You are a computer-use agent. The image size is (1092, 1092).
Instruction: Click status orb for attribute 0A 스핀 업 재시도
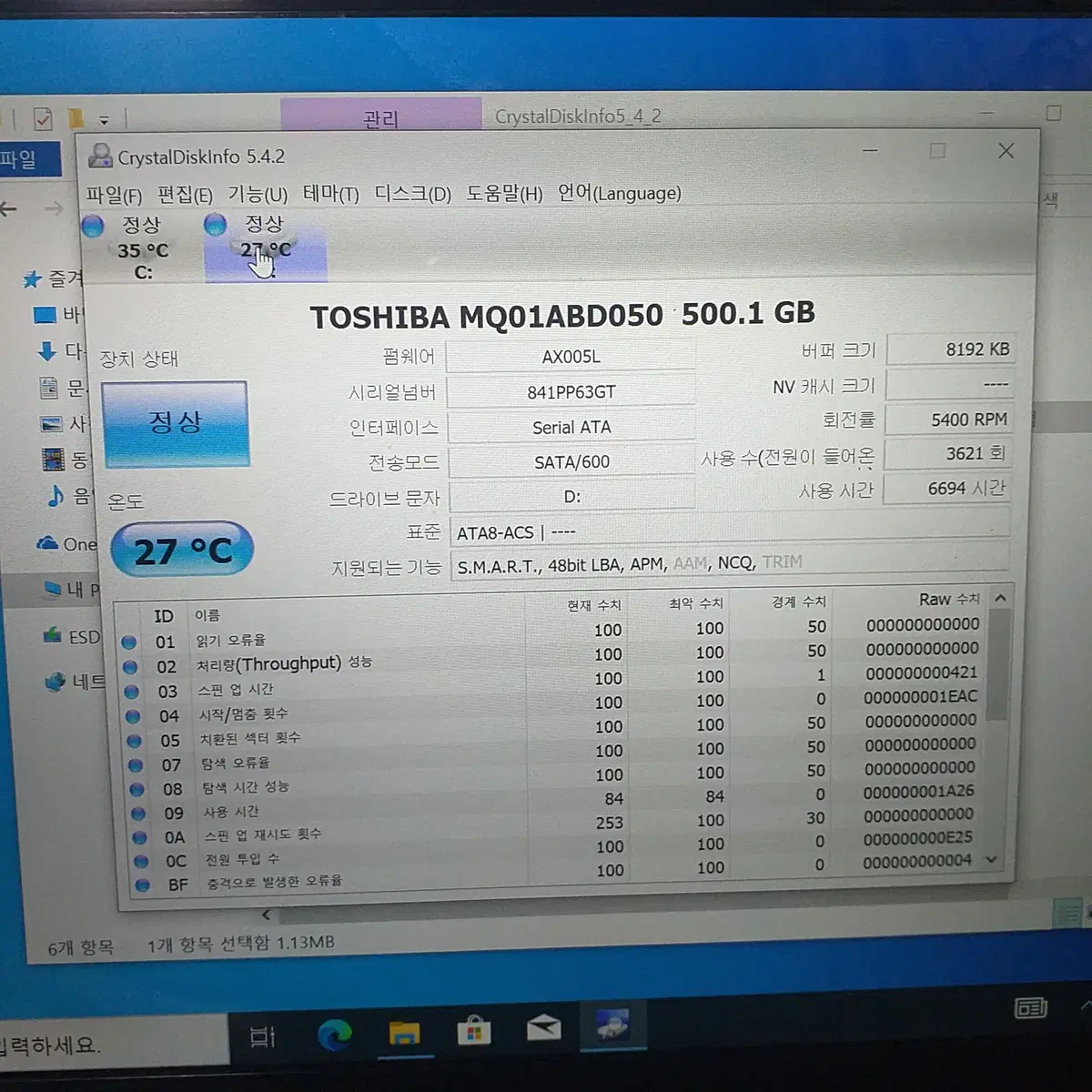click(x=139, y=837)
